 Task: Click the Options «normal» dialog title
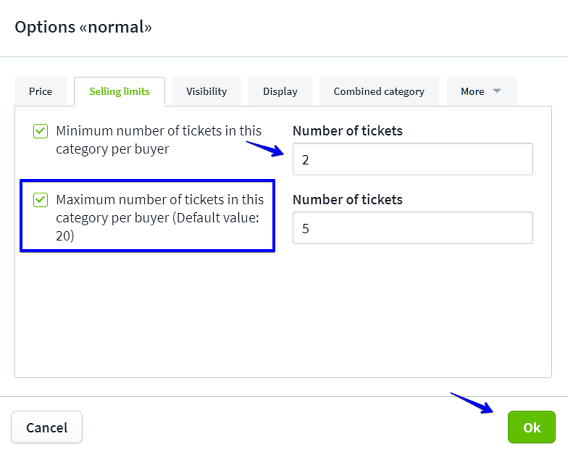pyautogui.click(x=83, y=27)
